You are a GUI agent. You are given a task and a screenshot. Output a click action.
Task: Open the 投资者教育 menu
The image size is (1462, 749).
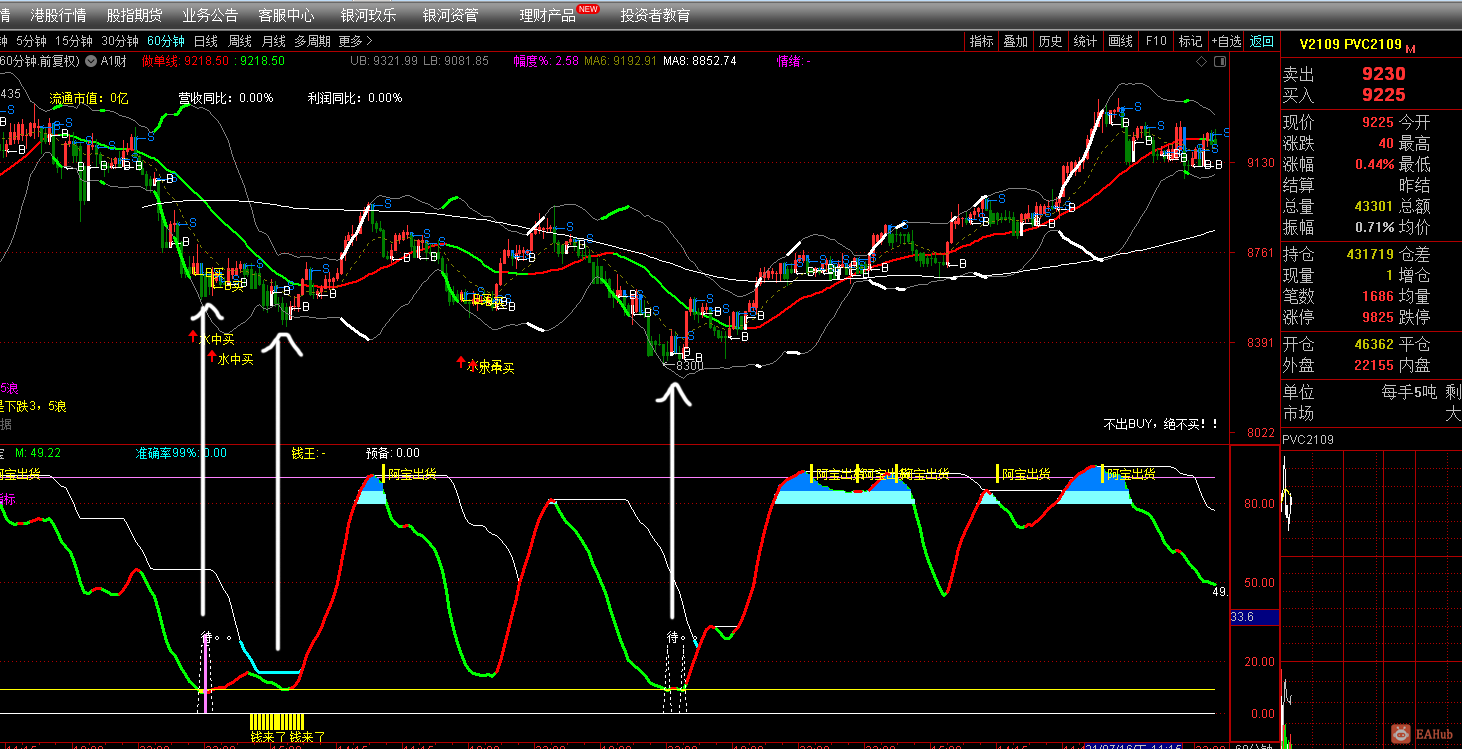click(x=655, y=15)
